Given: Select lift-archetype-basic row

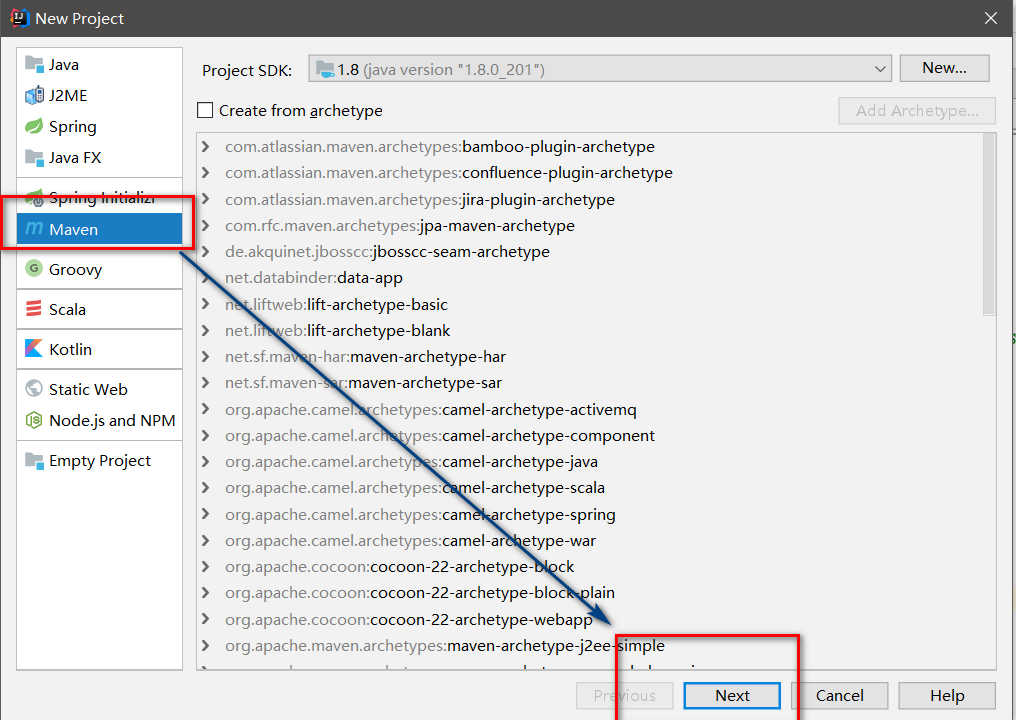Looking at the screenshot, I should [590, 304].
